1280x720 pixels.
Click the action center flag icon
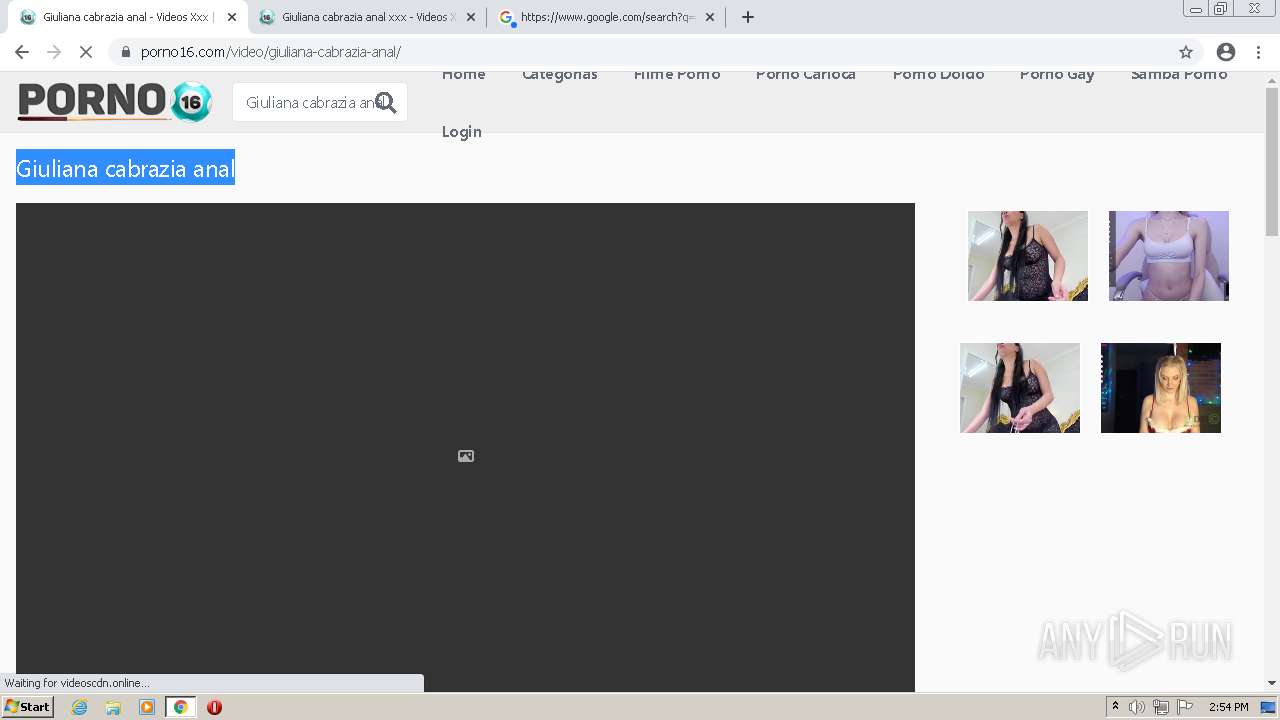point(1185,707)
